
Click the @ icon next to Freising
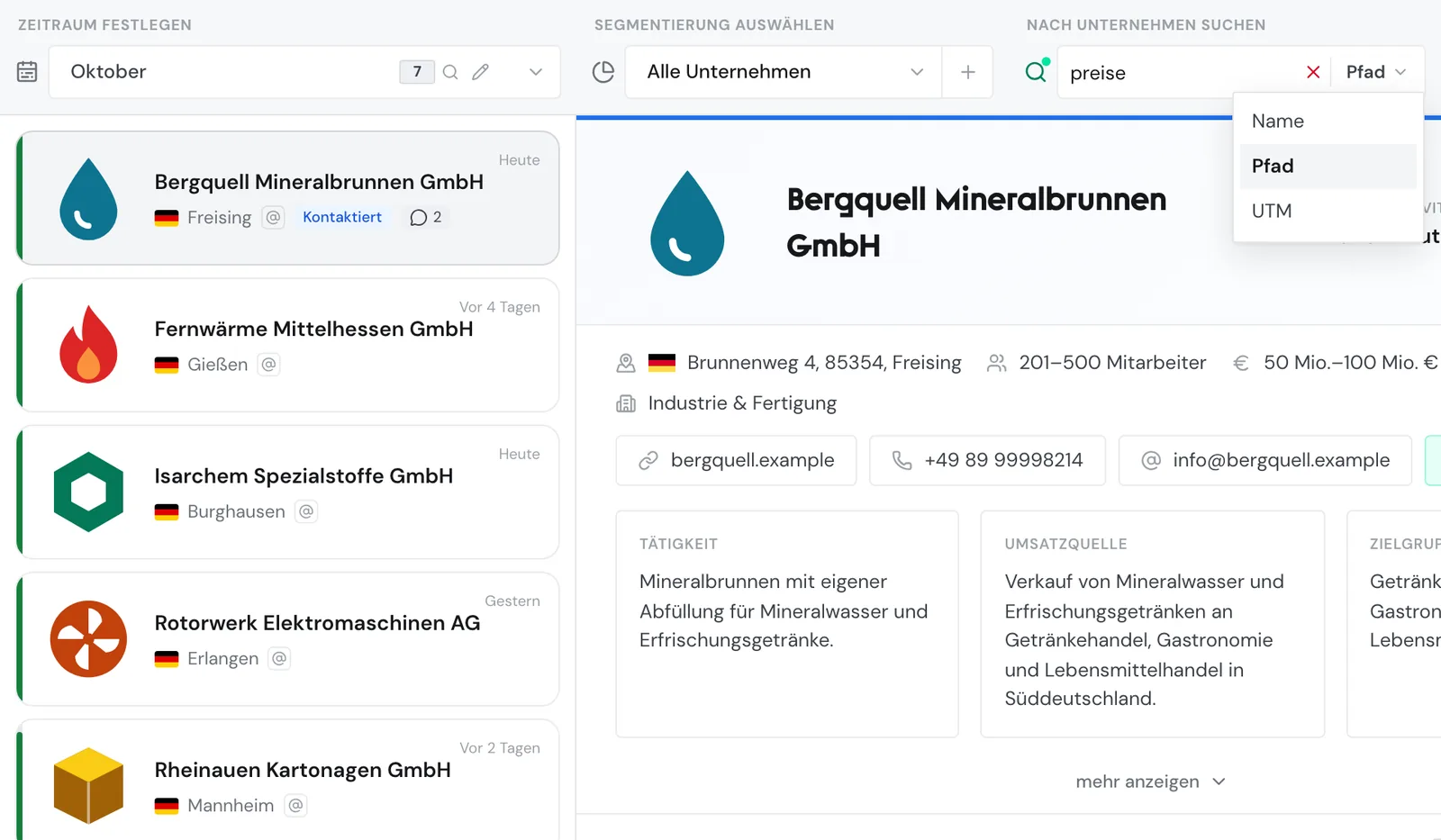coord(273,217)
